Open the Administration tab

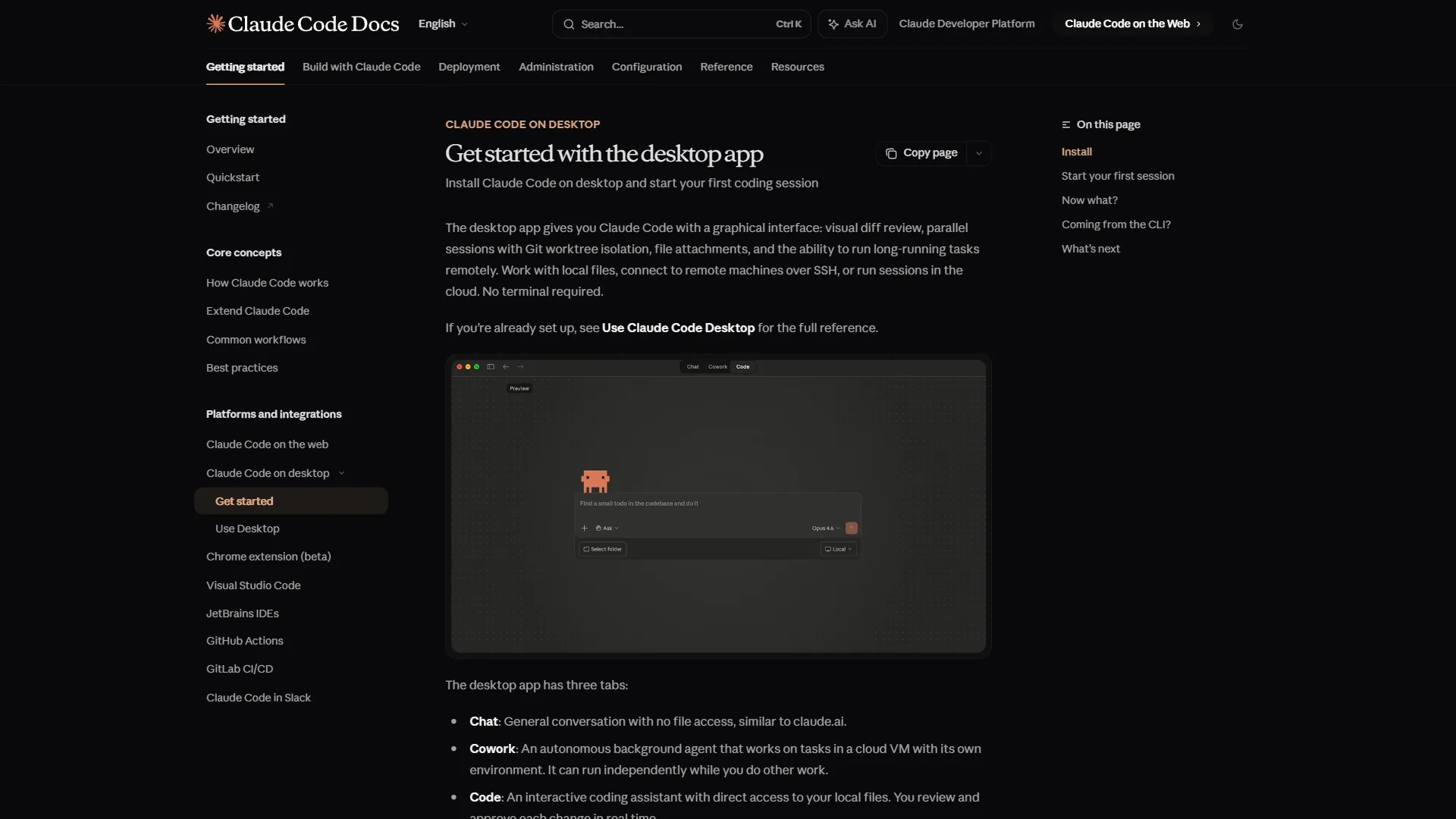tap(556, 67)
